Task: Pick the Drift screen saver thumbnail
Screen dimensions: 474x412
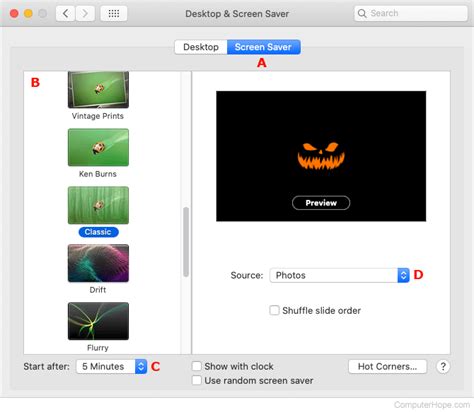Action: click(98, 263)
